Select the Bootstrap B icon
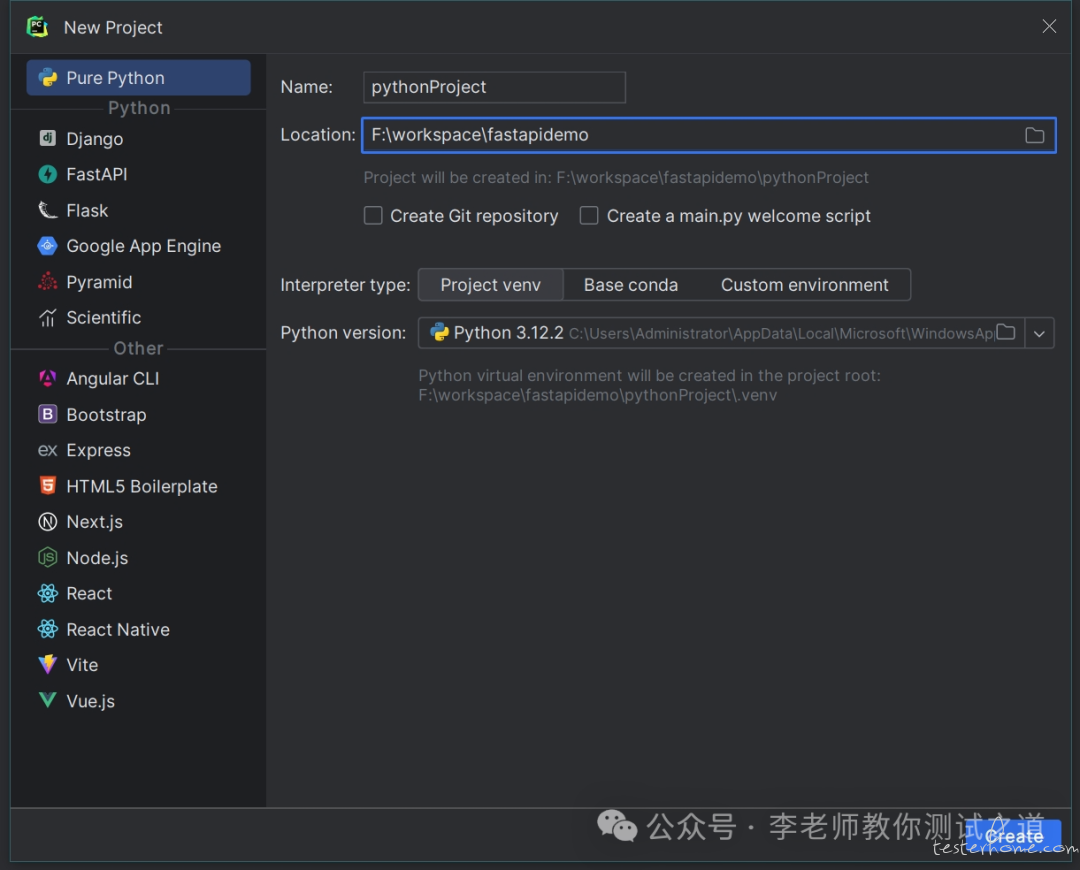1080x870 pixels. click(x=48, y=414)
